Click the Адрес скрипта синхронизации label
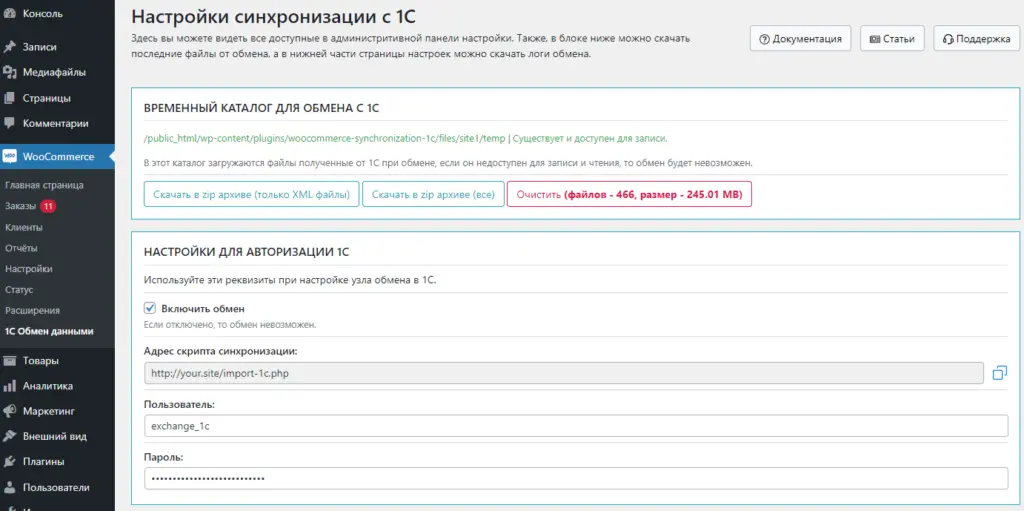The height and width of the screenshot is (511, 1024). 221,352
